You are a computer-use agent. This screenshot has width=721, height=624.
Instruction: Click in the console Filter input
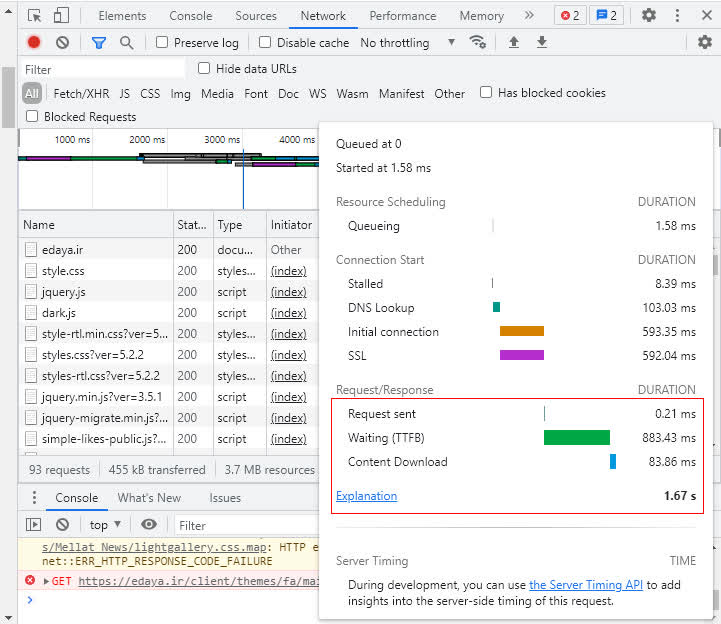point(247,525)
